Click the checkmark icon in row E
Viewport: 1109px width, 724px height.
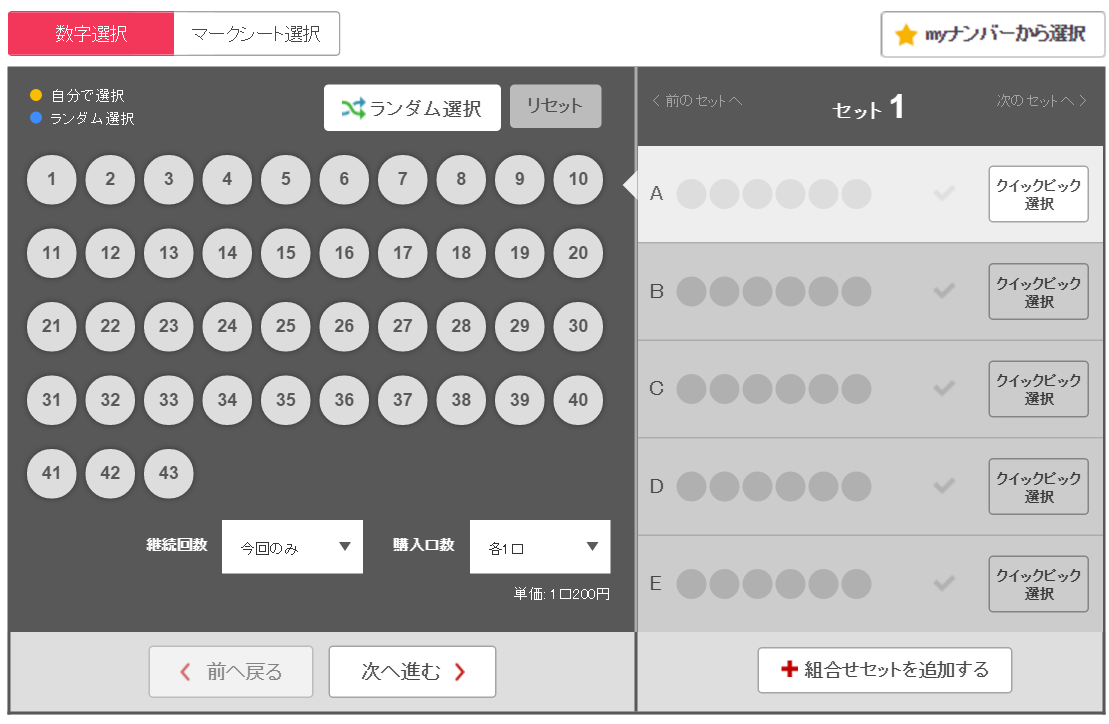pyautogui.click(x=944, y=583)
